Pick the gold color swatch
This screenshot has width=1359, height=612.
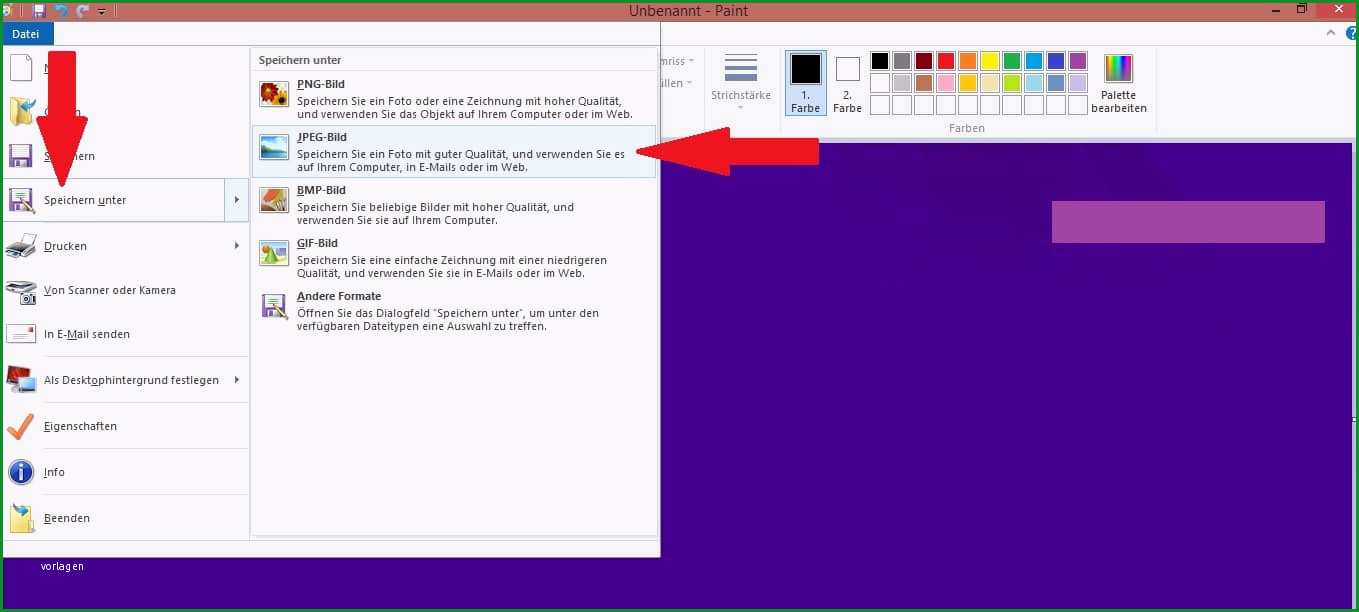968,83
